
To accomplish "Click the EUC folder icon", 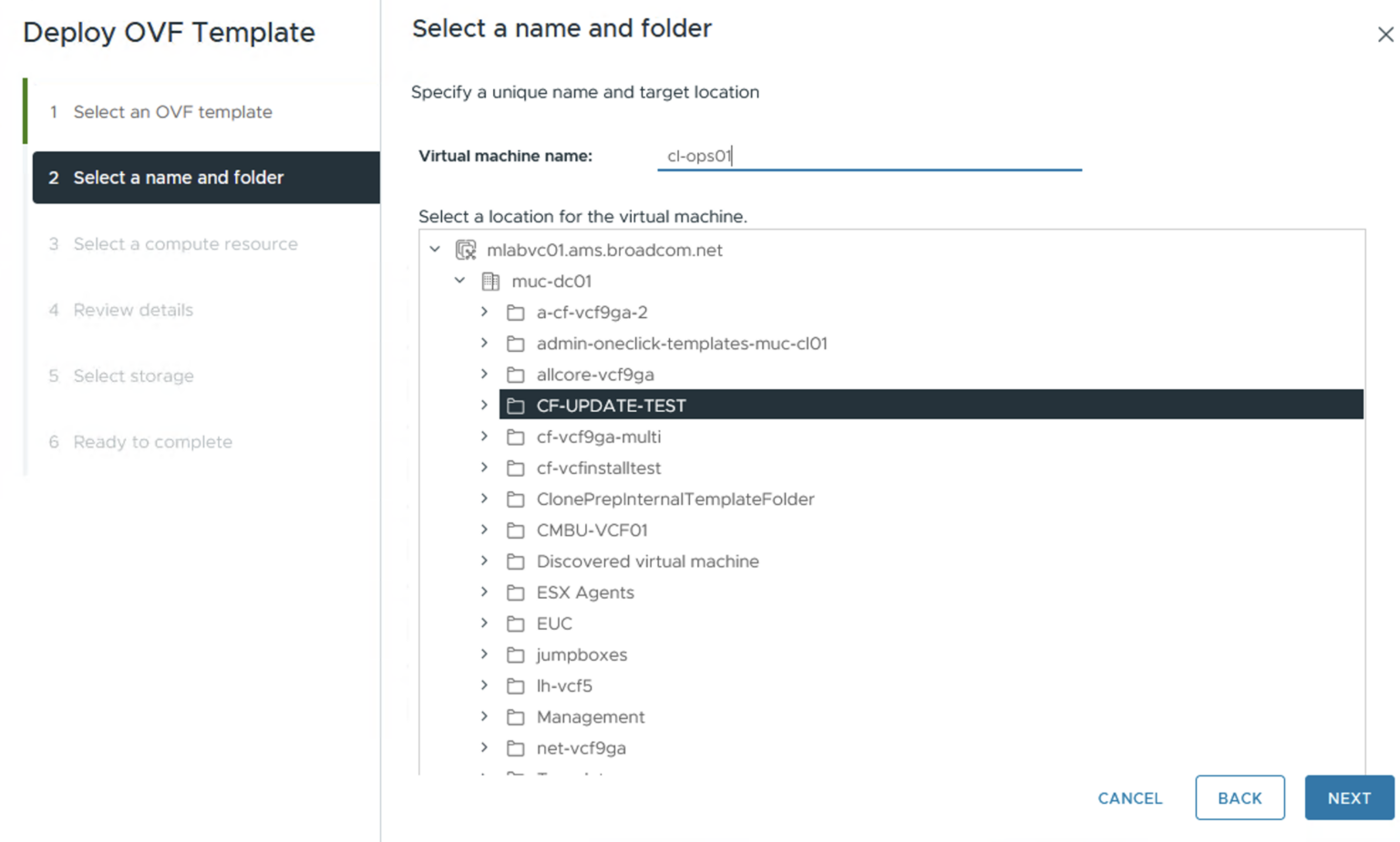I will click(x=516, y=623).
